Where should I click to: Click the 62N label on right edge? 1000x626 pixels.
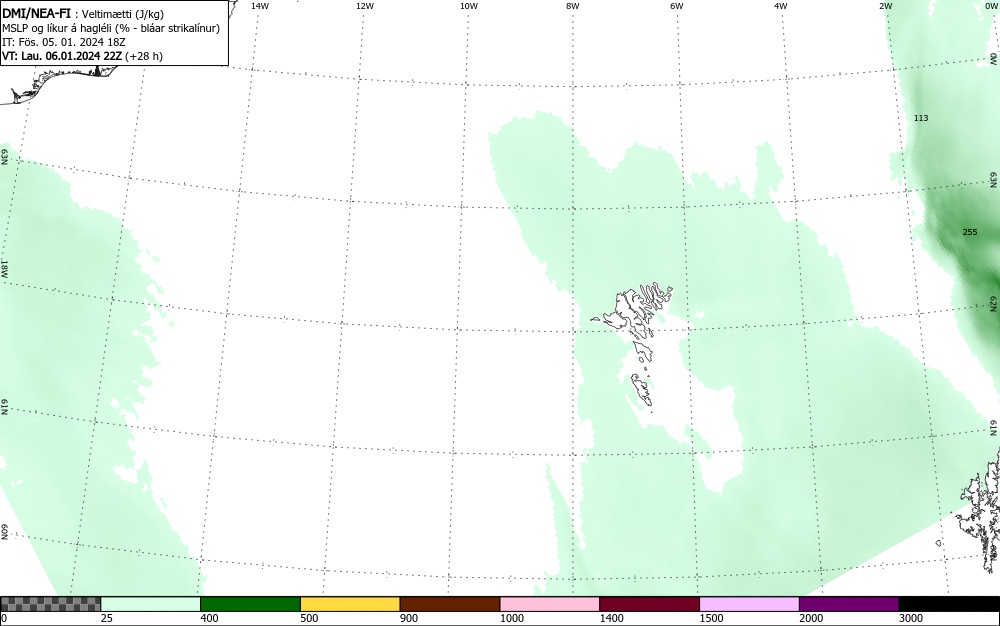click(994, 303)
